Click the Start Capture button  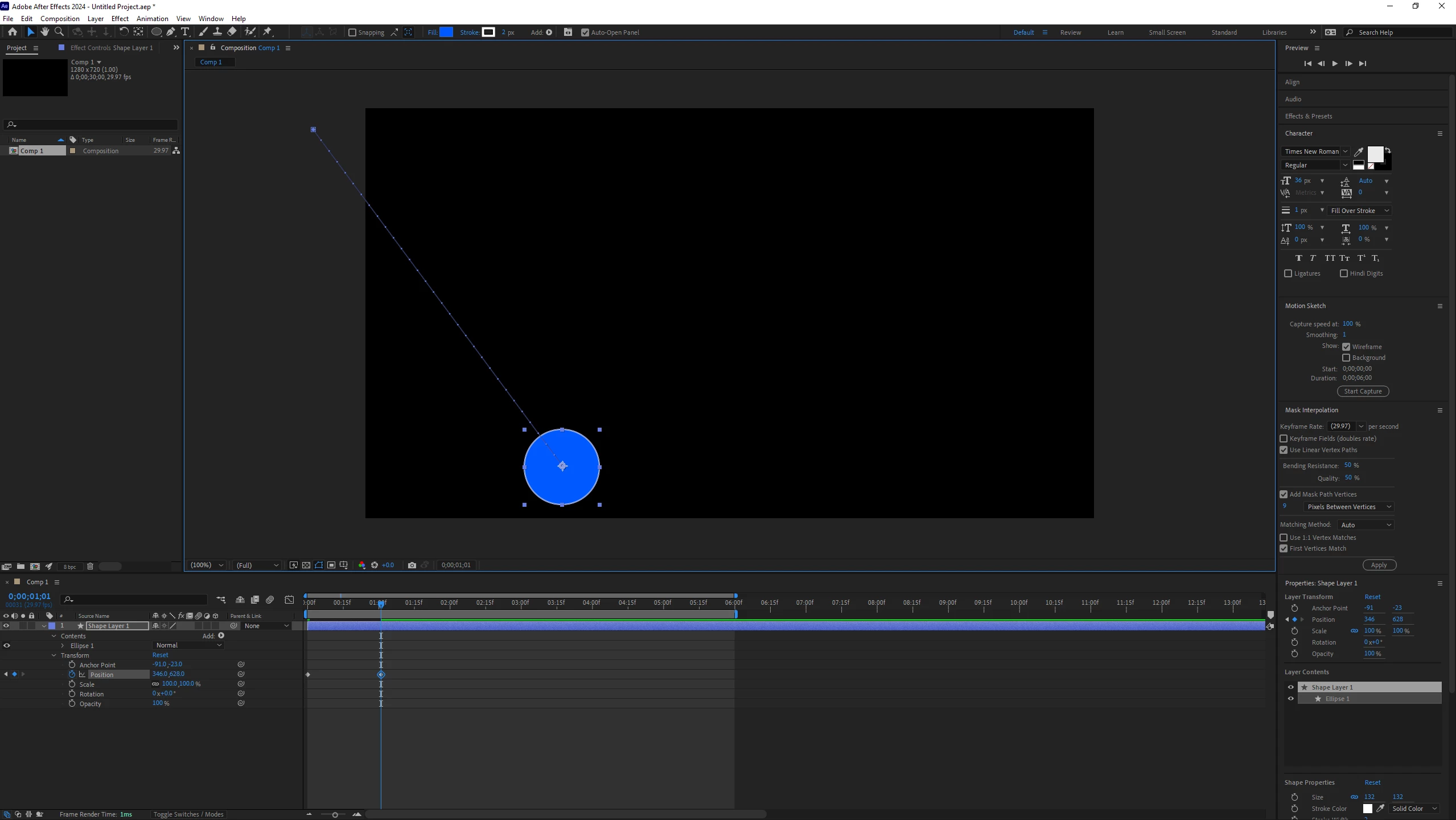[x=1362, y=391]
